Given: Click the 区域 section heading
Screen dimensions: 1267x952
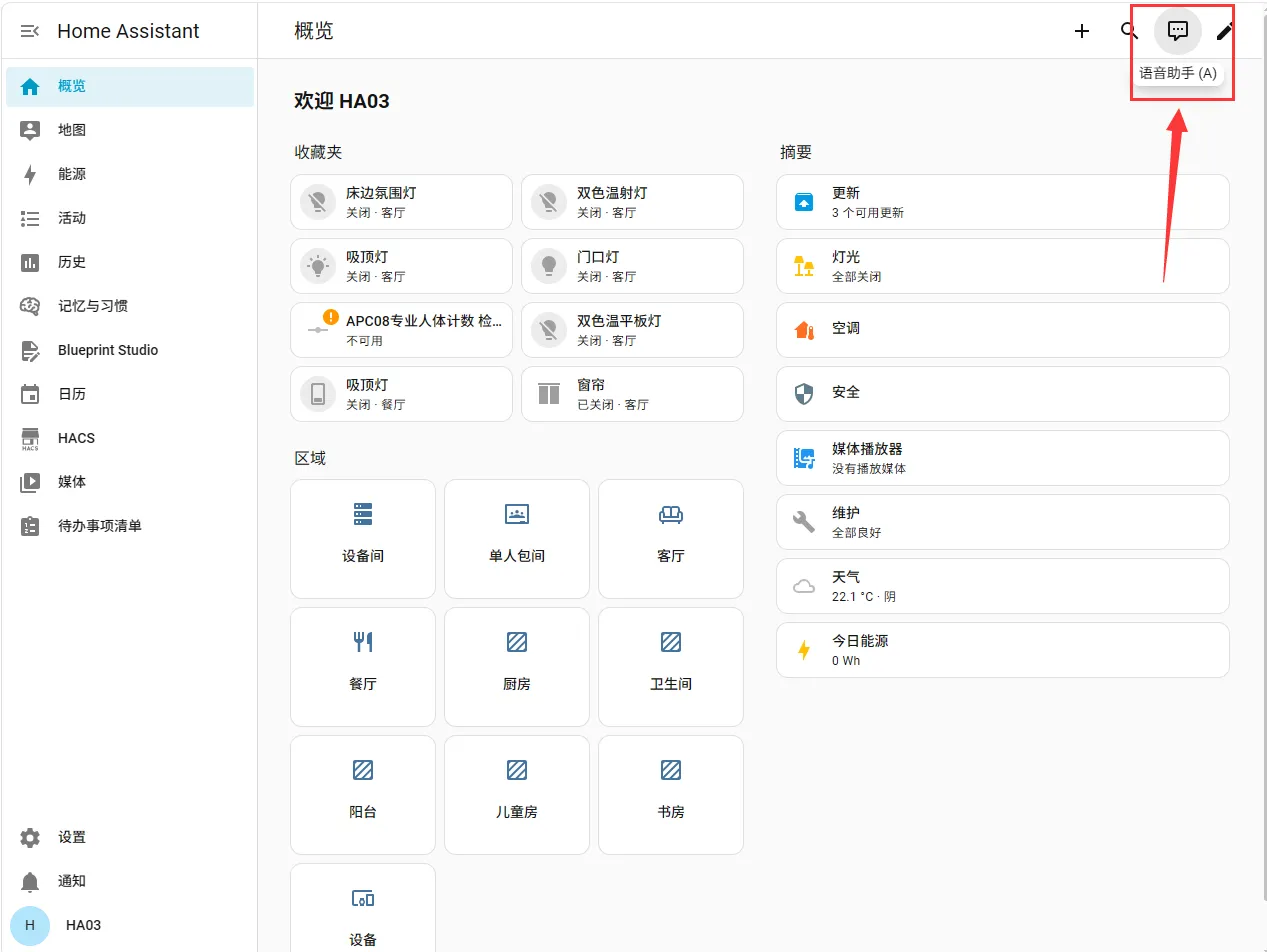Looking at the screenshot, I should [x=310, y=458].
